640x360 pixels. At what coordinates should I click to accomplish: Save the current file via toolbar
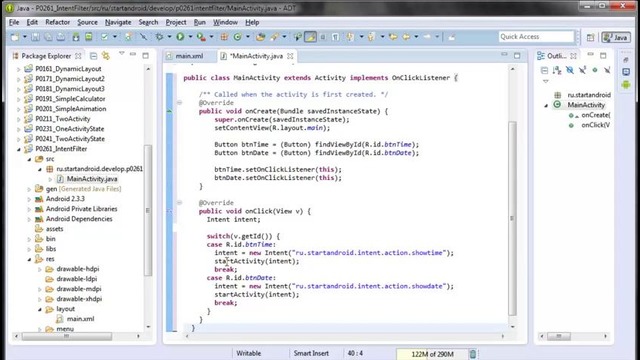pos(36,37)
